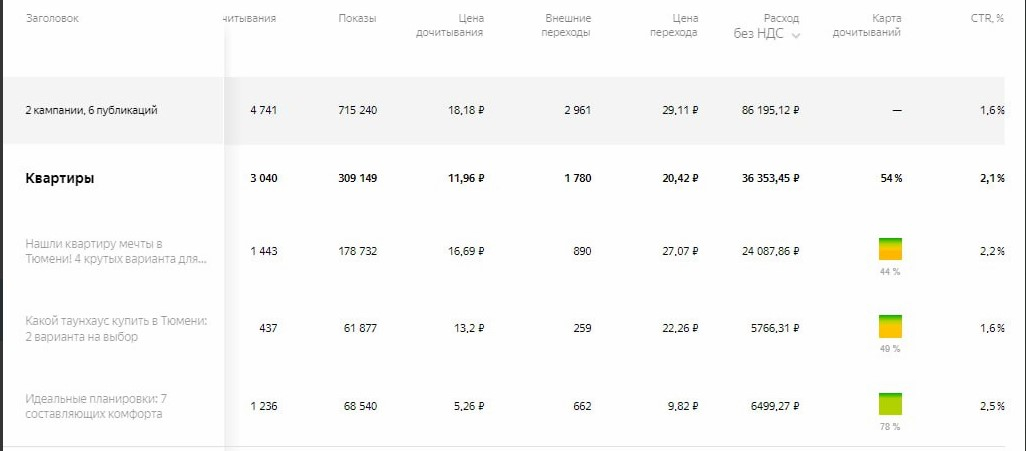The image size is (1026, 451).
Task: Sort by the CTR, % column header
Action: click(986, 19)
